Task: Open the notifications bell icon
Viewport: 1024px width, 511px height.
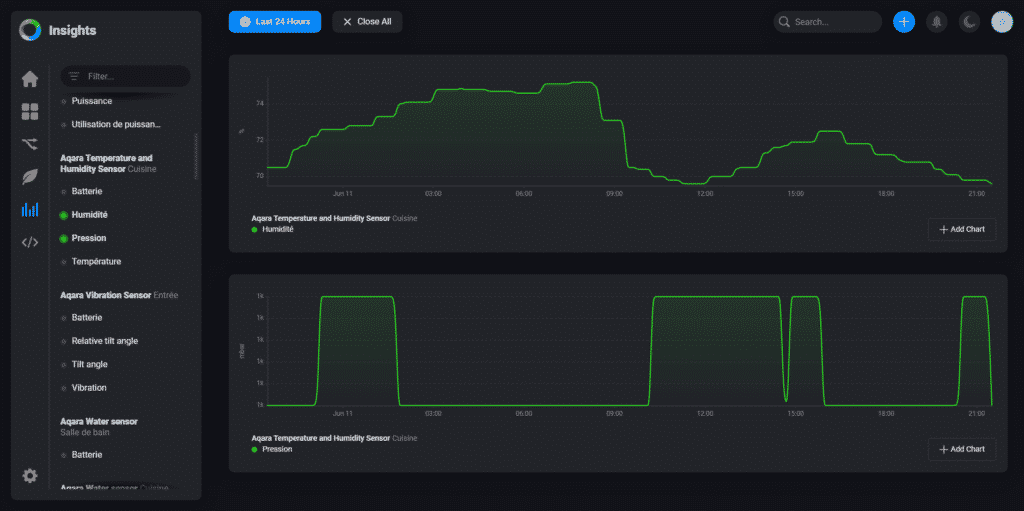Action: (937, 22)
